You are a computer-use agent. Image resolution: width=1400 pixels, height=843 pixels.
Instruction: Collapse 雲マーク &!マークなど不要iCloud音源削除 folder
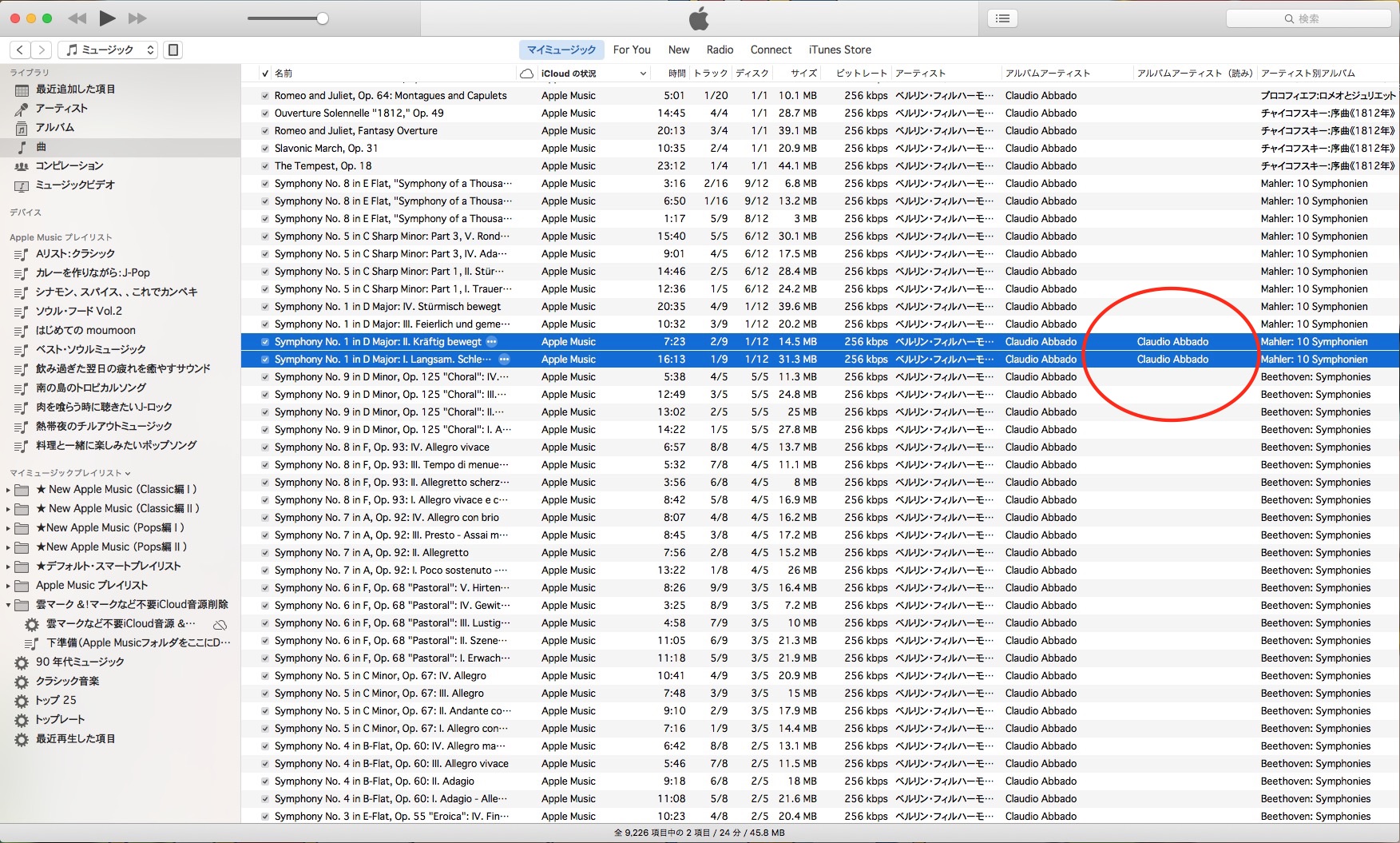coord(8,605)
